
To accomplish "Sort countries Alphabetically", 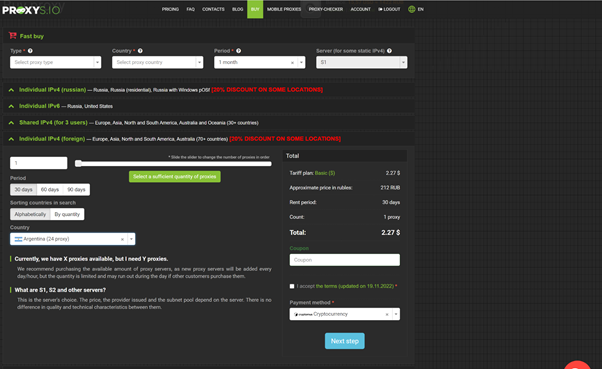I will 30,214.
